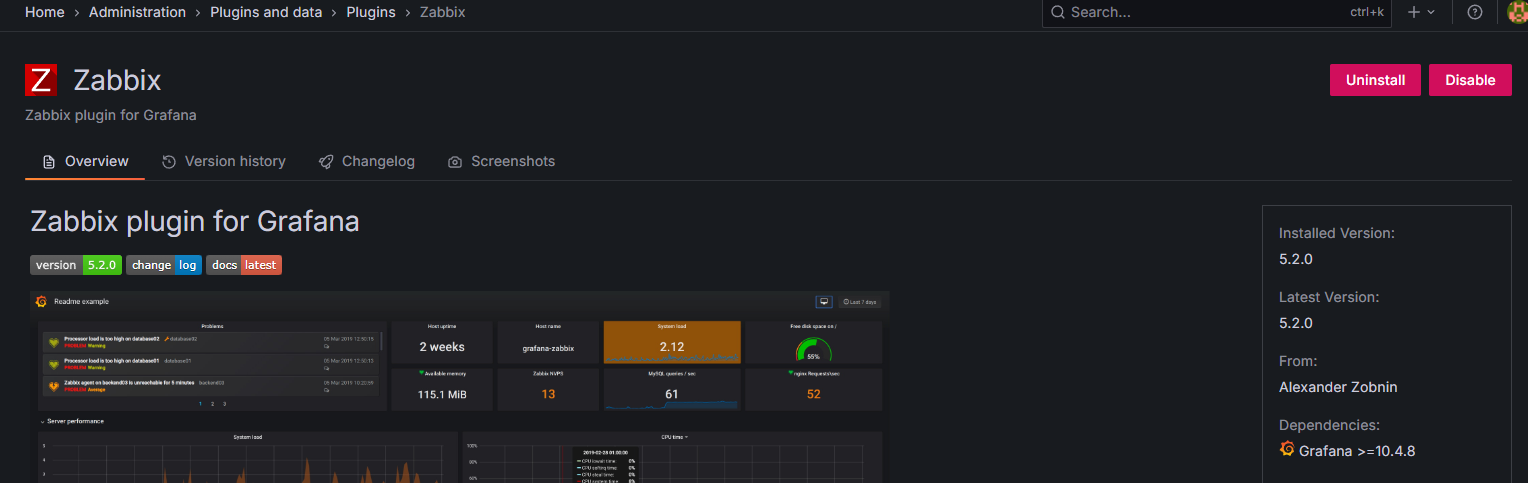The height and width of the screenshot is (483, 1528).
Task: Switch to the Overview tab
Action: point(85,162)
